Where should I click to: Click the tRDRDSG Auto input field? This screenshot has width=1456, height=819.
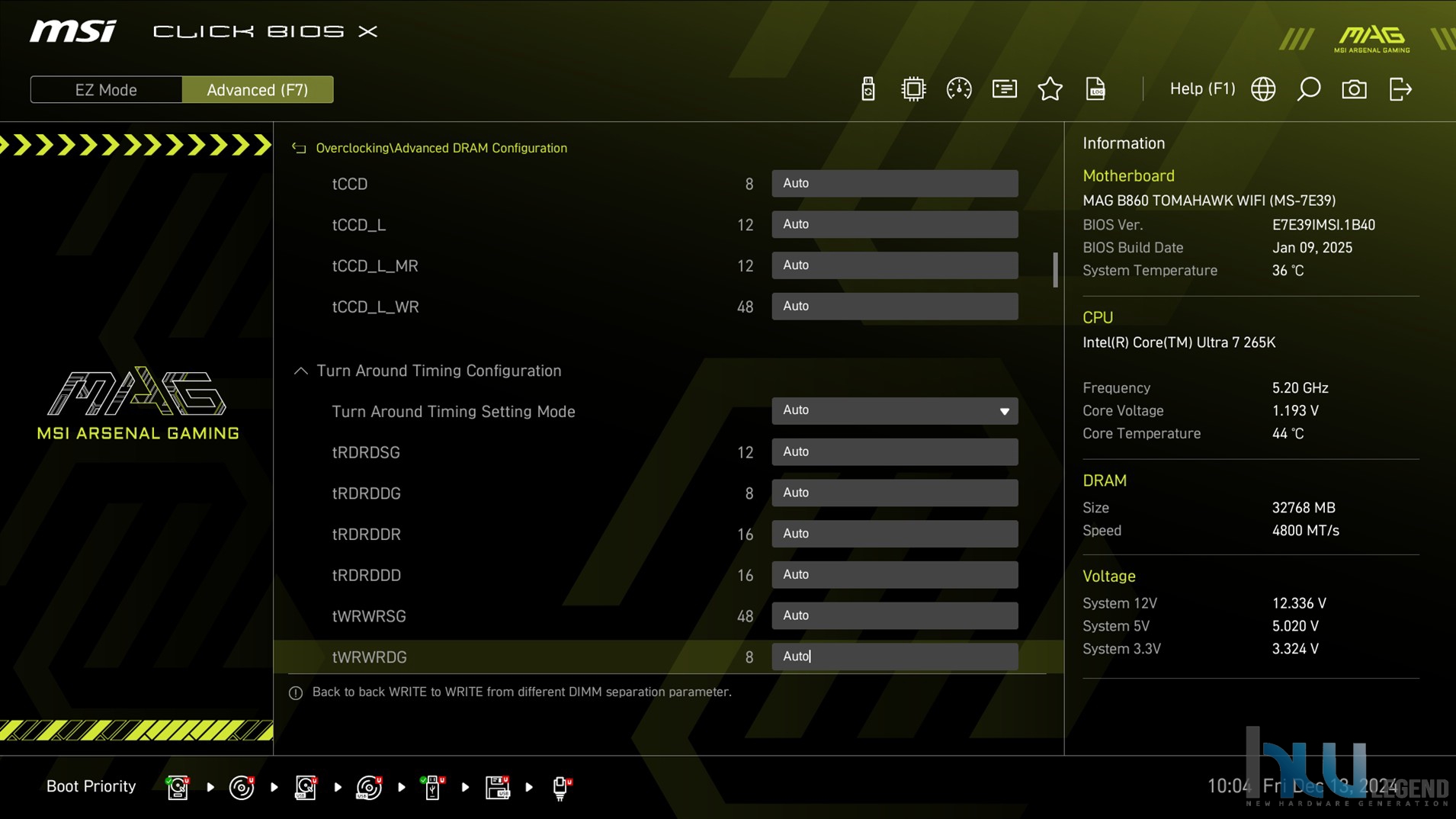(x=894, y=451)
